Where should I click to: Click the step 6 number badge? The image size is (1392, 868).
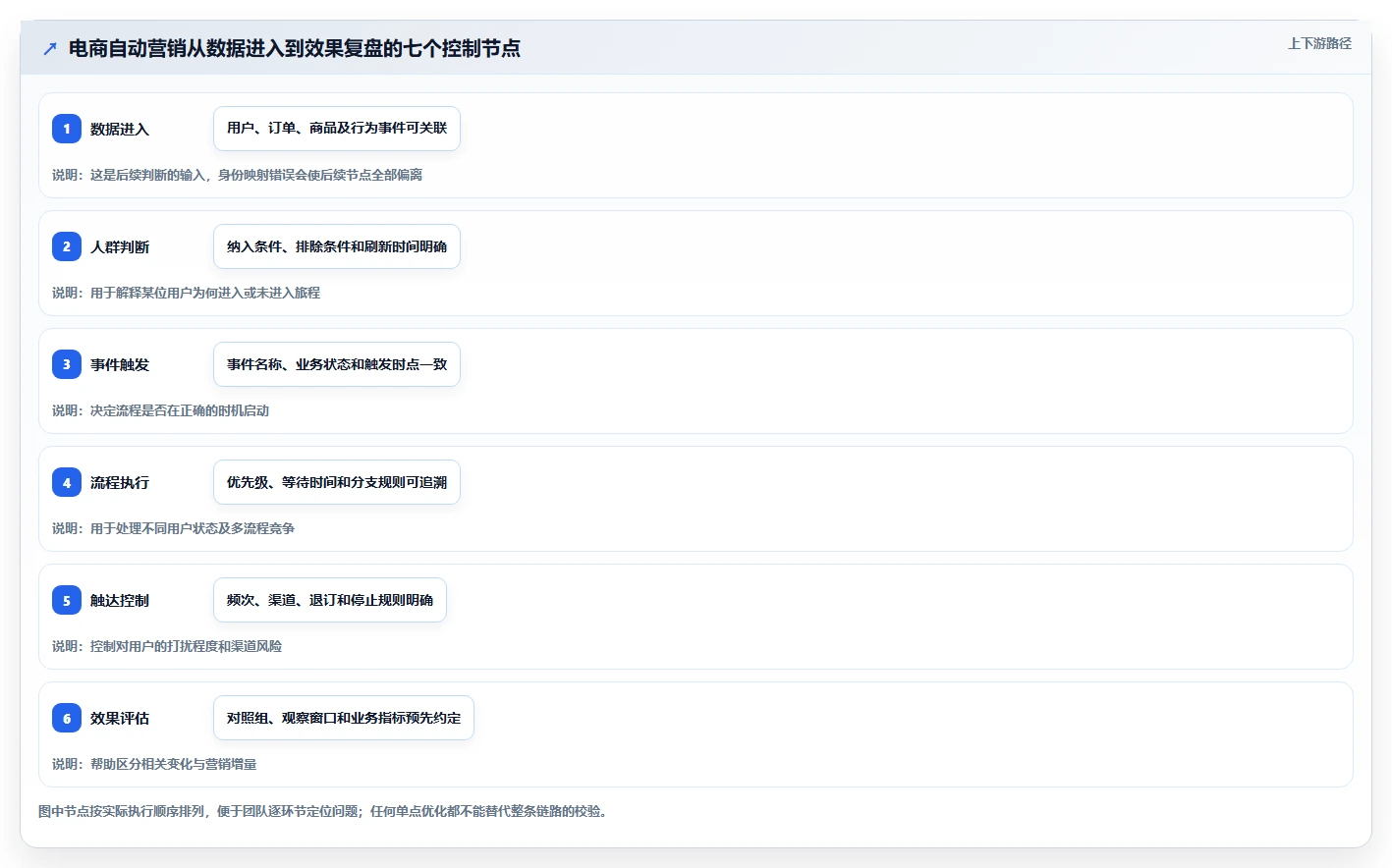tap(67, 718)
